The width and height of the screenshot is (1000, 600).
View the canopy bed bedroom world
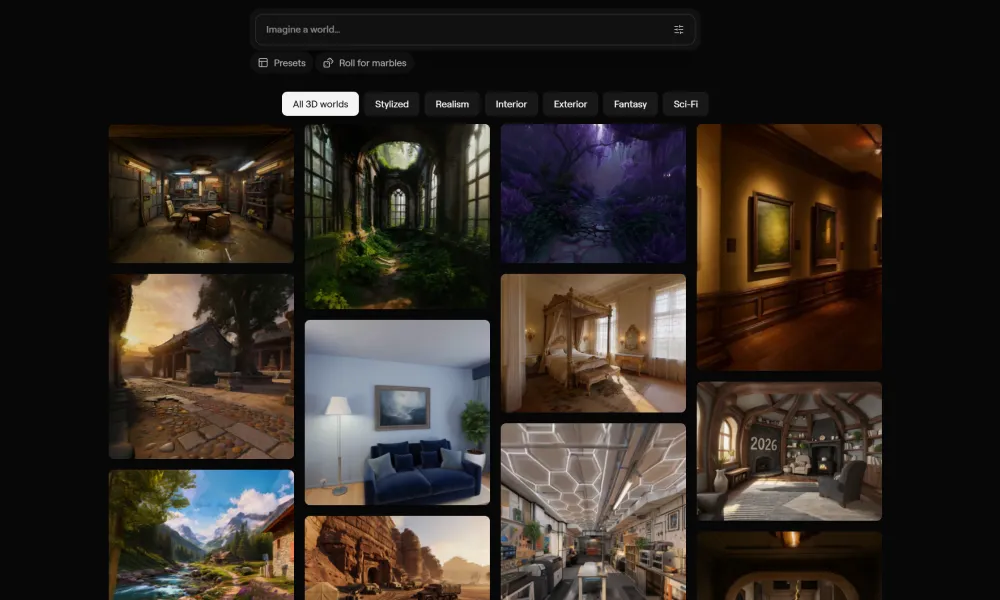[x=593, y=343]
